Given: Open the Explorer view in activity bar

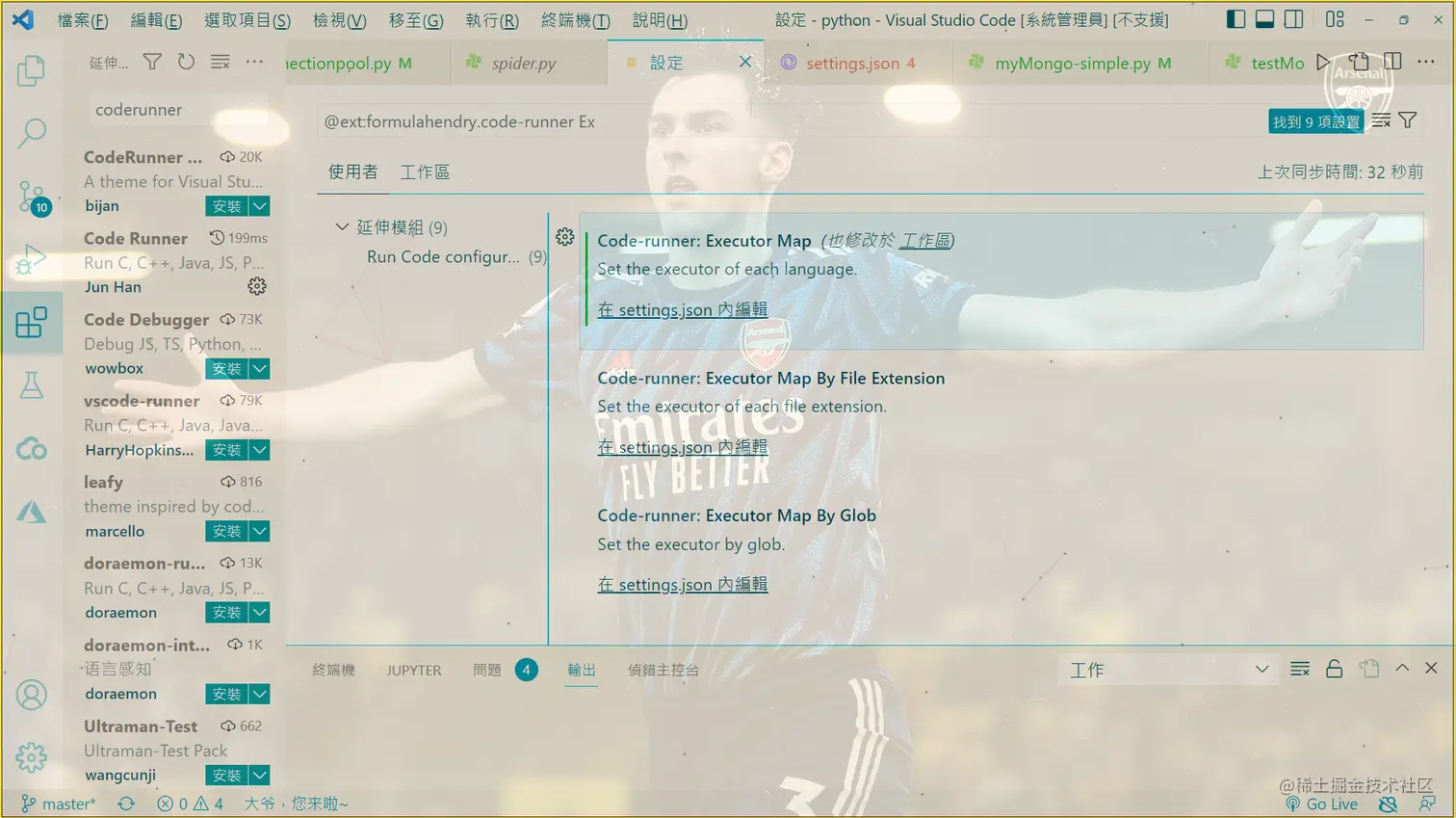Looking at the screenshot, I should (31, 70).
